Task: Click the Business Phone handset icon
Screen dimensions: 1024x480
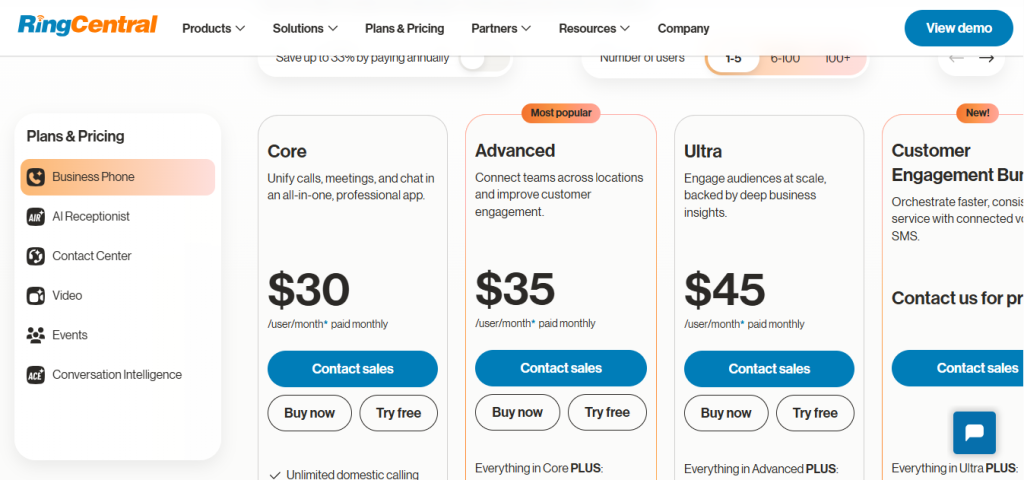Action: coord(36,177)
